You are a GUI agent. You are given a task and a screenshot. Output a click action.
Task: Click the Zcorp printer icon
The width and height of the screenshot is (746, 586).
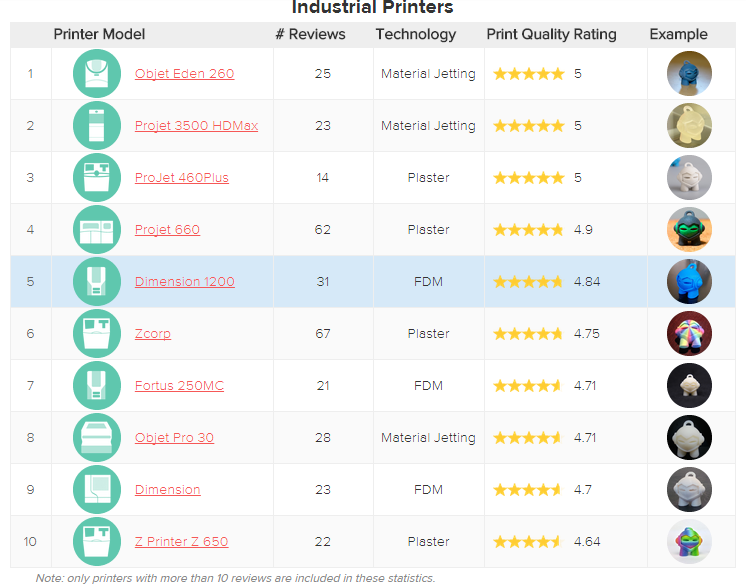[97, 333]
